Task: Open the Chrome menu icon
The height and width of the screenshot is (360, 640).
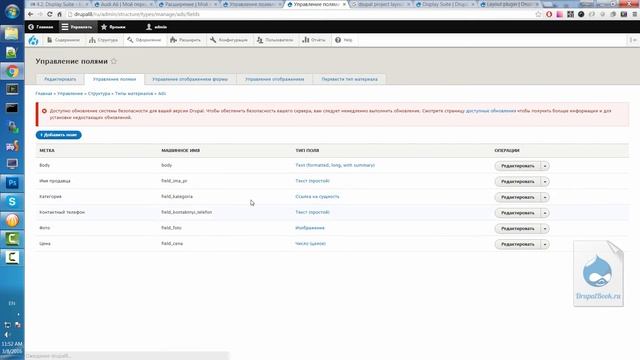Action: coord(635,14)
